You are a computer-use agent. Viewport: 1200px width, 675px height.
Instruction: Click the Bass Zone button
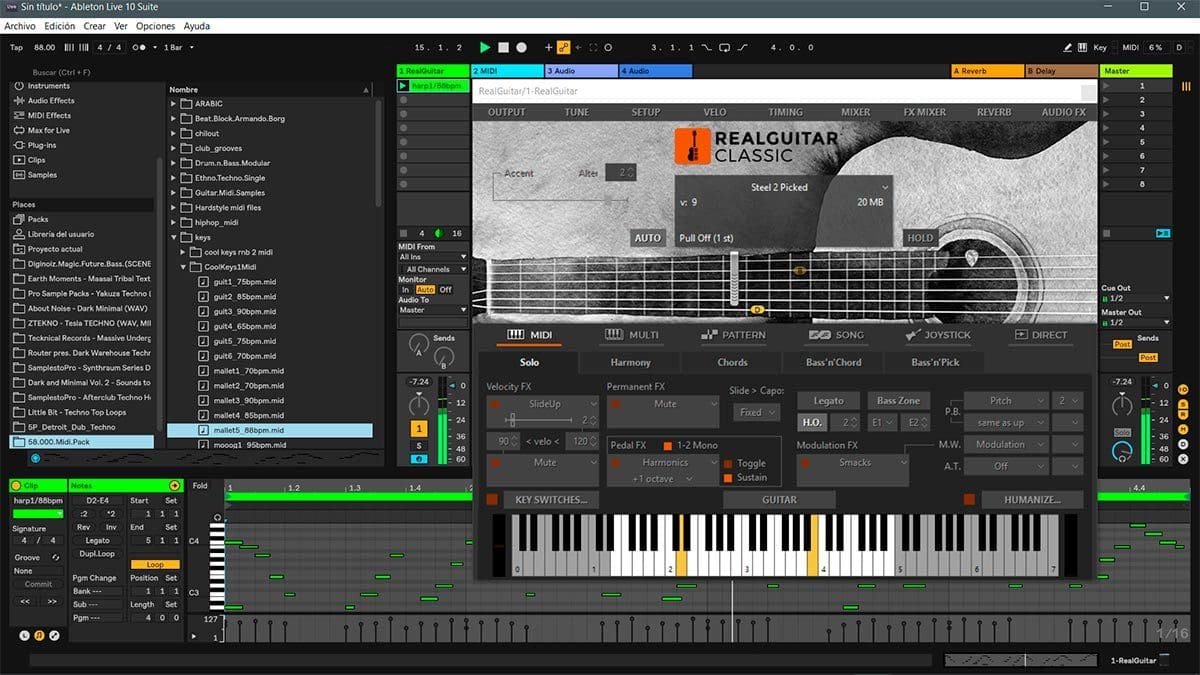[x=898, y=400]
